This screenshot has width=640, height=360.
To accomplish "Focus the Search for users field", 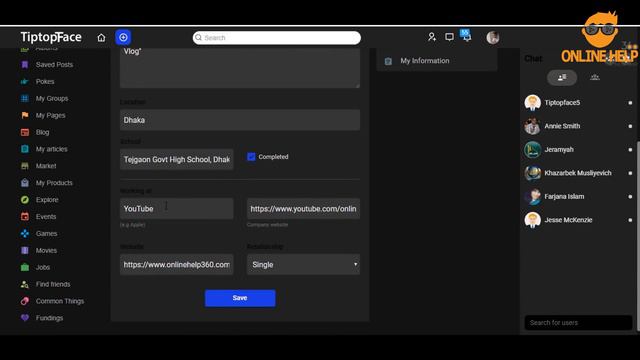I will coord(578,322).
